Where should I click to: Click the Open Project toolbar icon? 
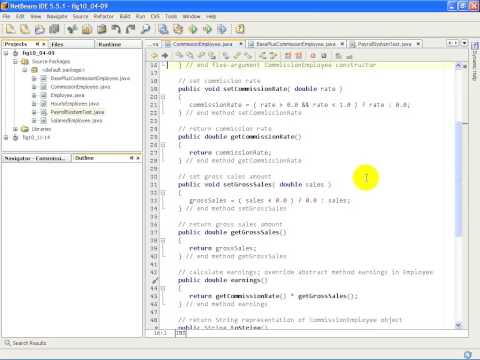[39, 29]
